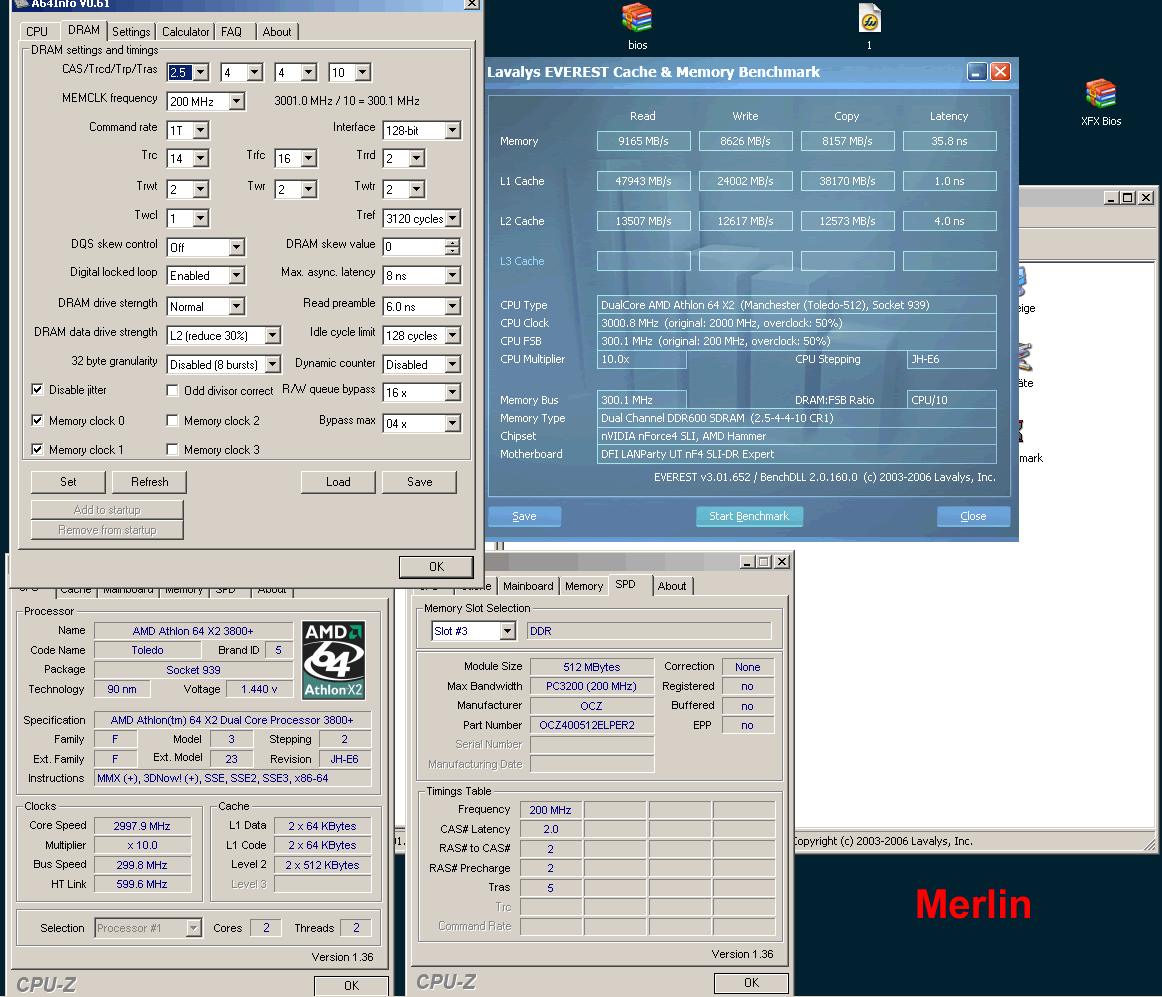This screenshot has height=997, width=1162.
Task: Click the Core Speed 2997.9 MHz value
Action: [x=142, y=826]
